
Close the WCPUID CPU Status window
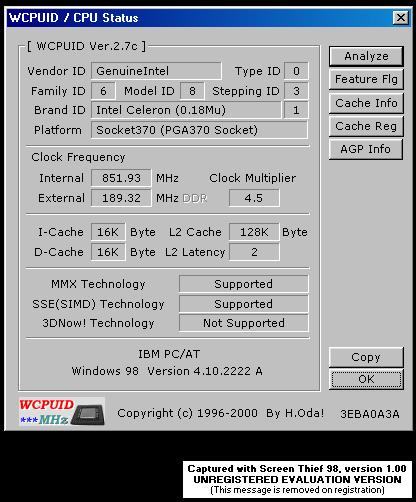pyautogui.click(x=401, y=17)
